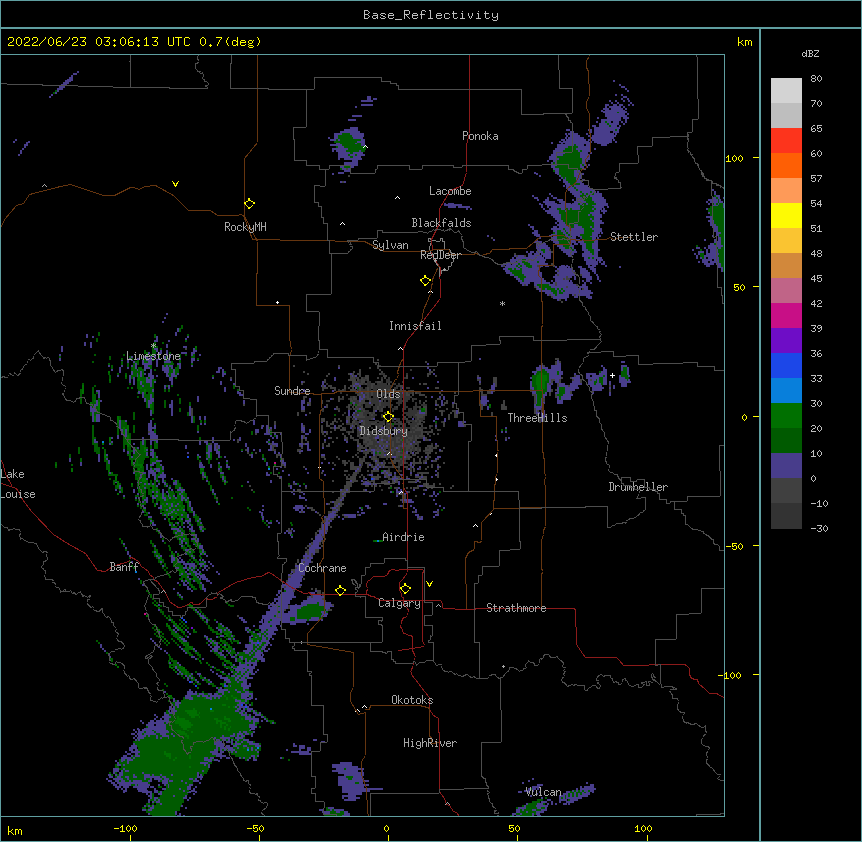
Task: Click the Innisfail label
Action: click(415, 326)
